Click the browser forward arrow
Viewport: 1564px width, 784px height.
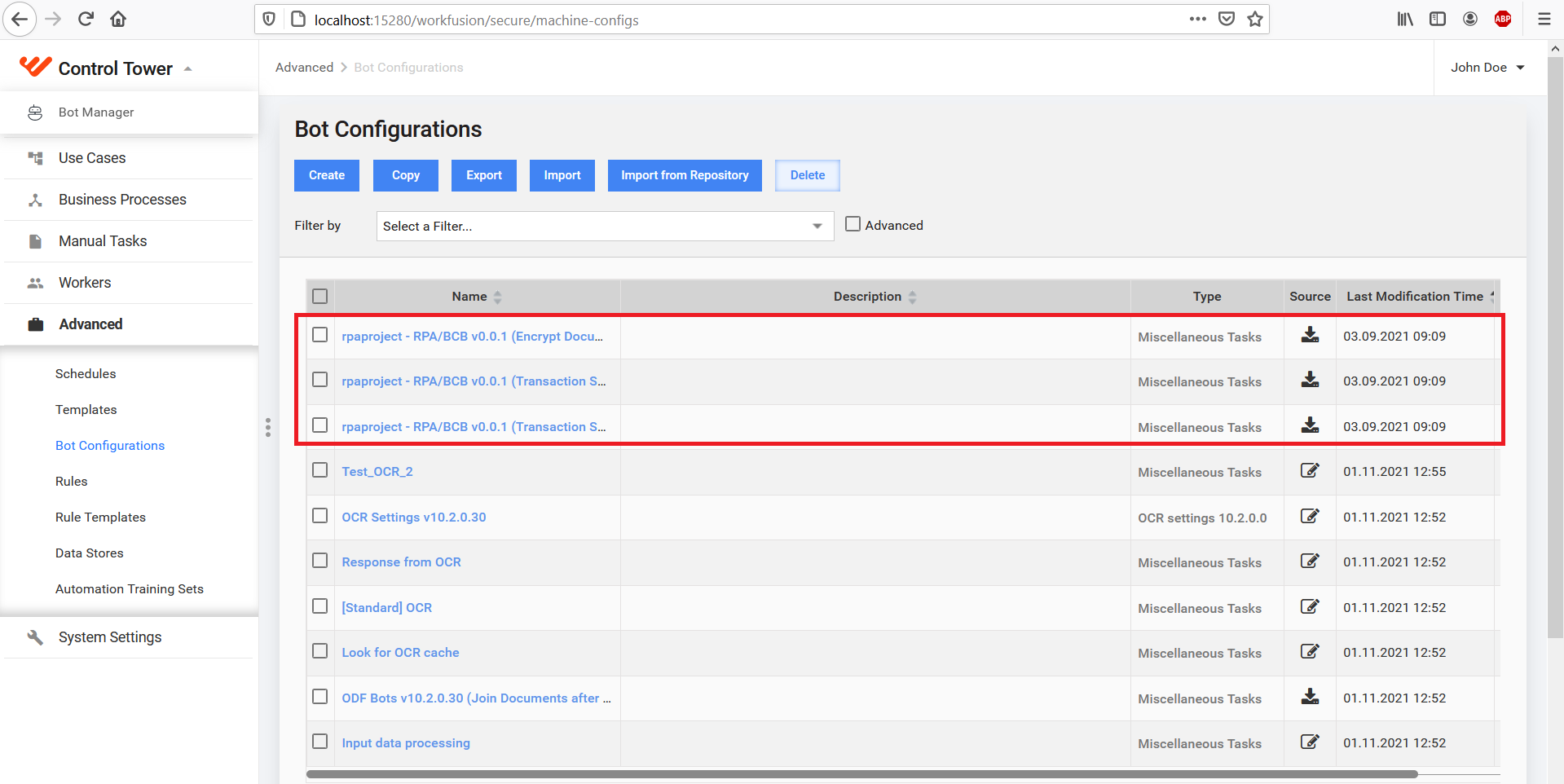tap(53, 20)
